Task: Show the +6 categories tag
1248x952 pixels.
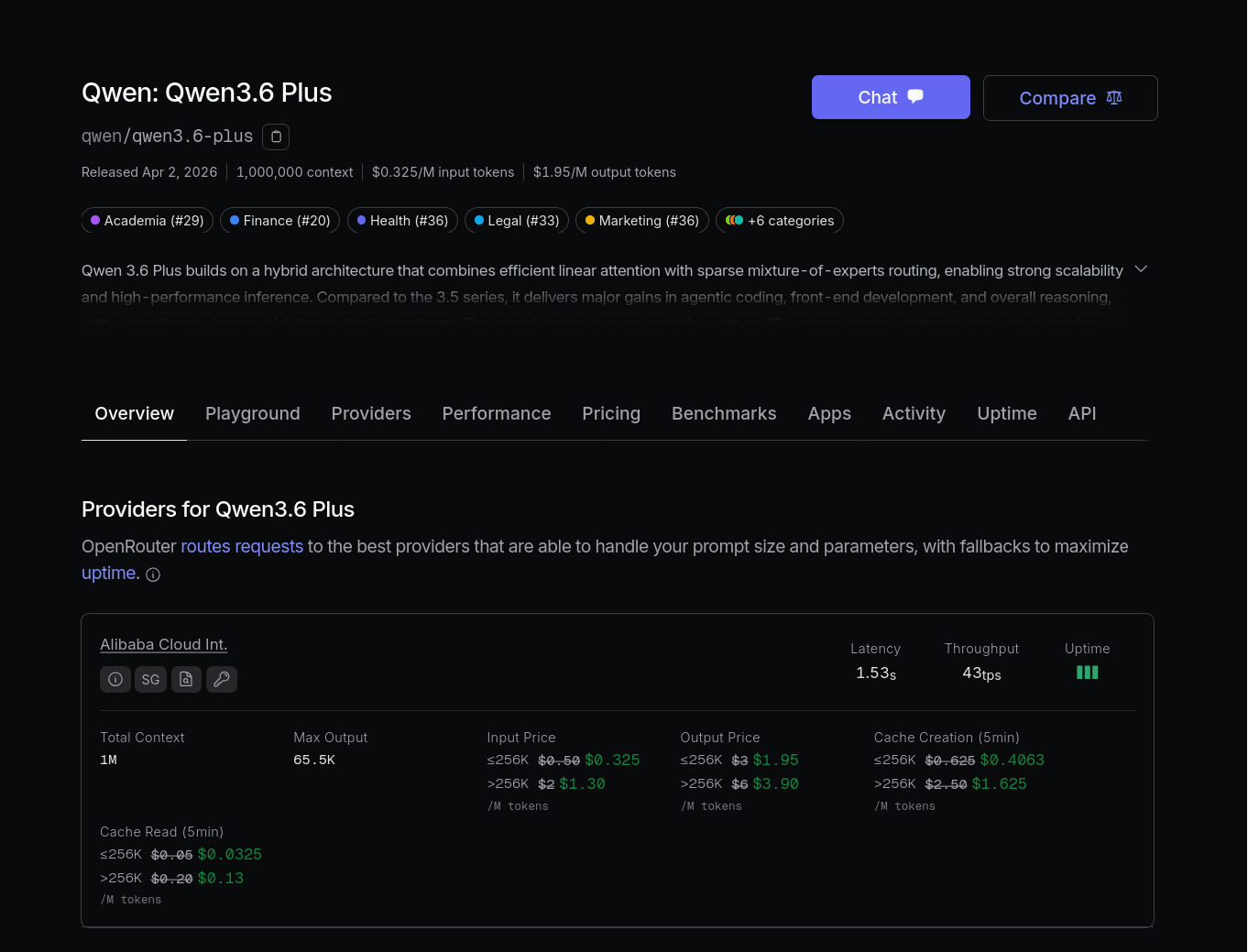Action: click(x=780, y=221)
